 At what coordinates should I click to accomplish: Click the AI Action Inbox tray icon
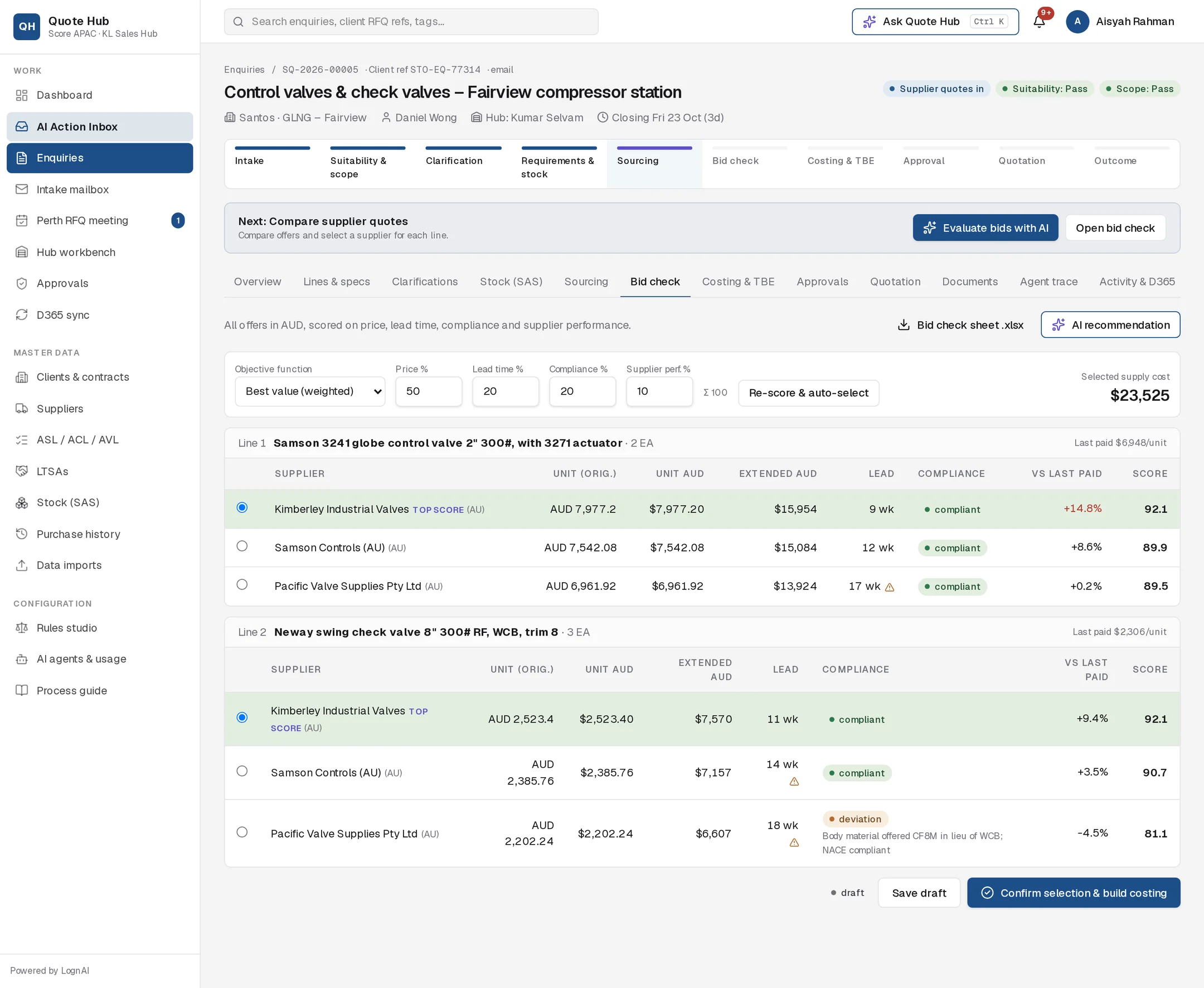[x=22, y=127]
